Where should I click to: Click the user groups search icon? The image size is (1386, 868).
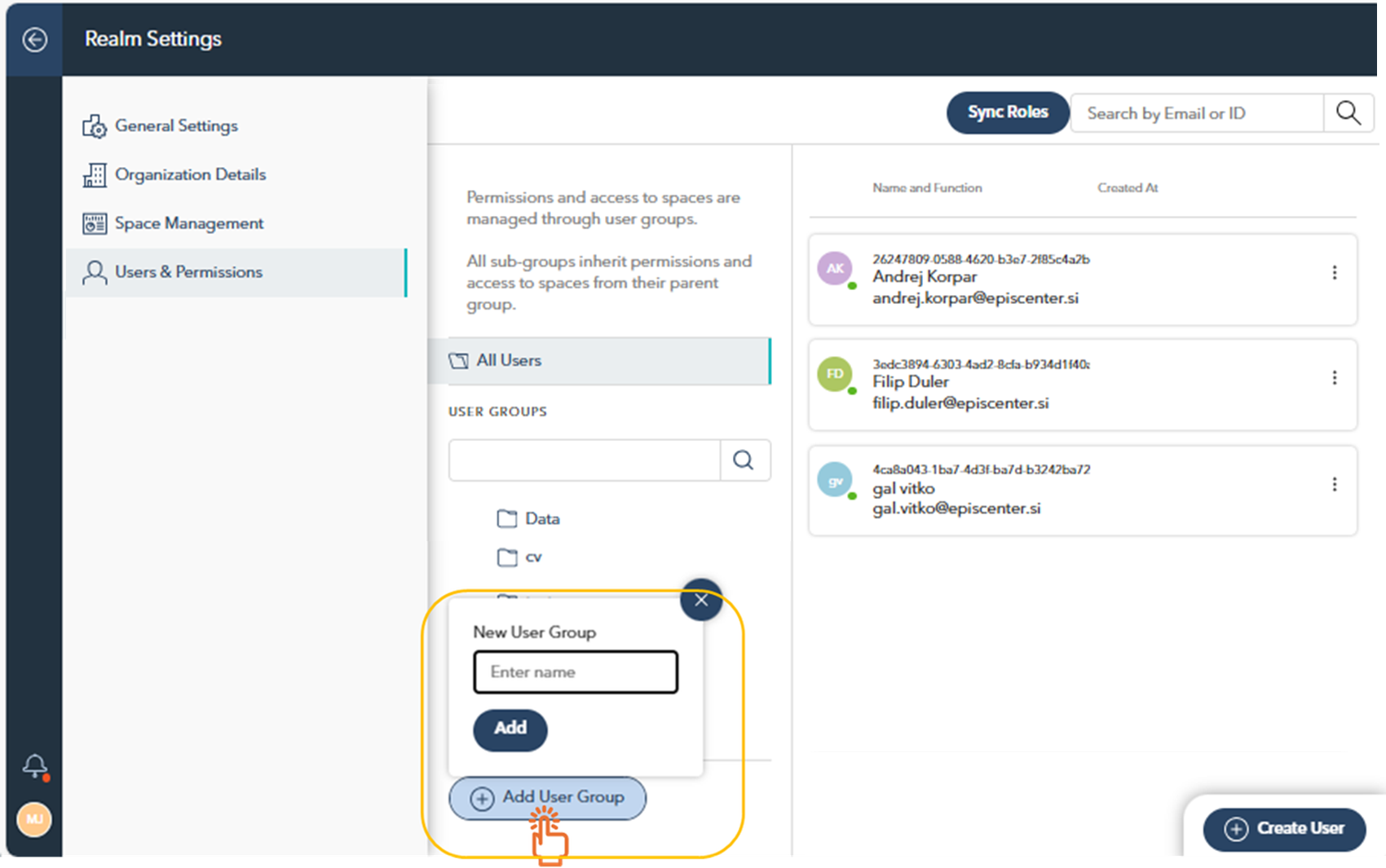[744, 460]
